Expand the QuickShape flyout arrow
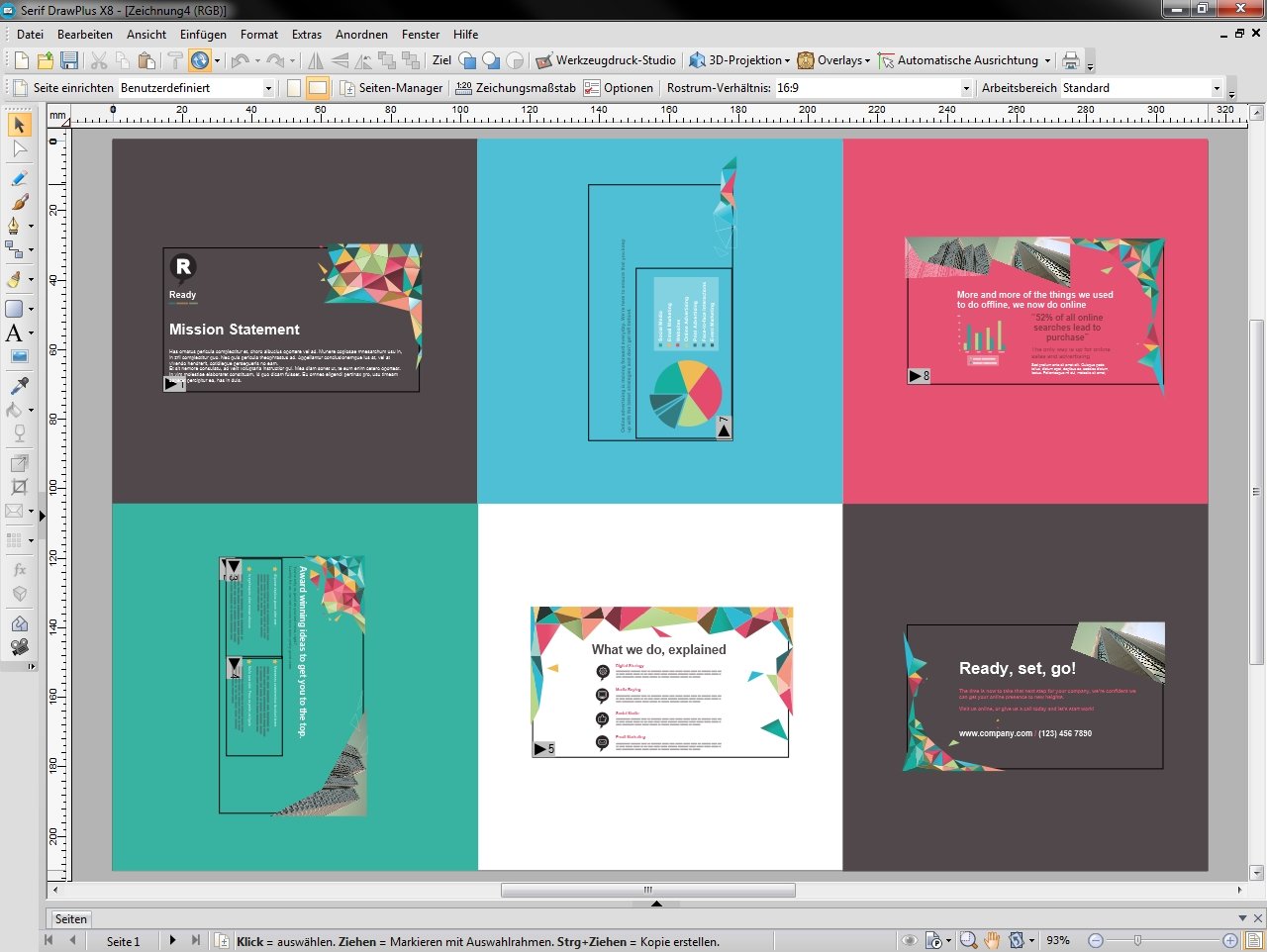 (x=31, y=310)
